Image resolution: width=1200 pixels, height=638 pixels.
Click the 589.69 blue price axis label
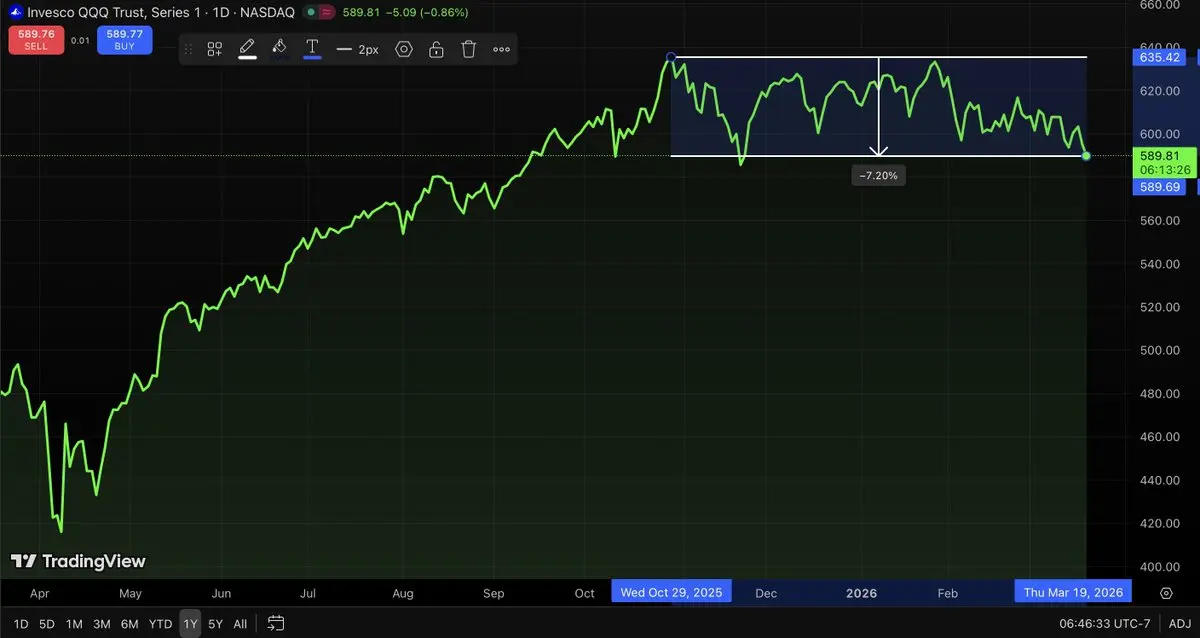click(x=1161, y=187)
